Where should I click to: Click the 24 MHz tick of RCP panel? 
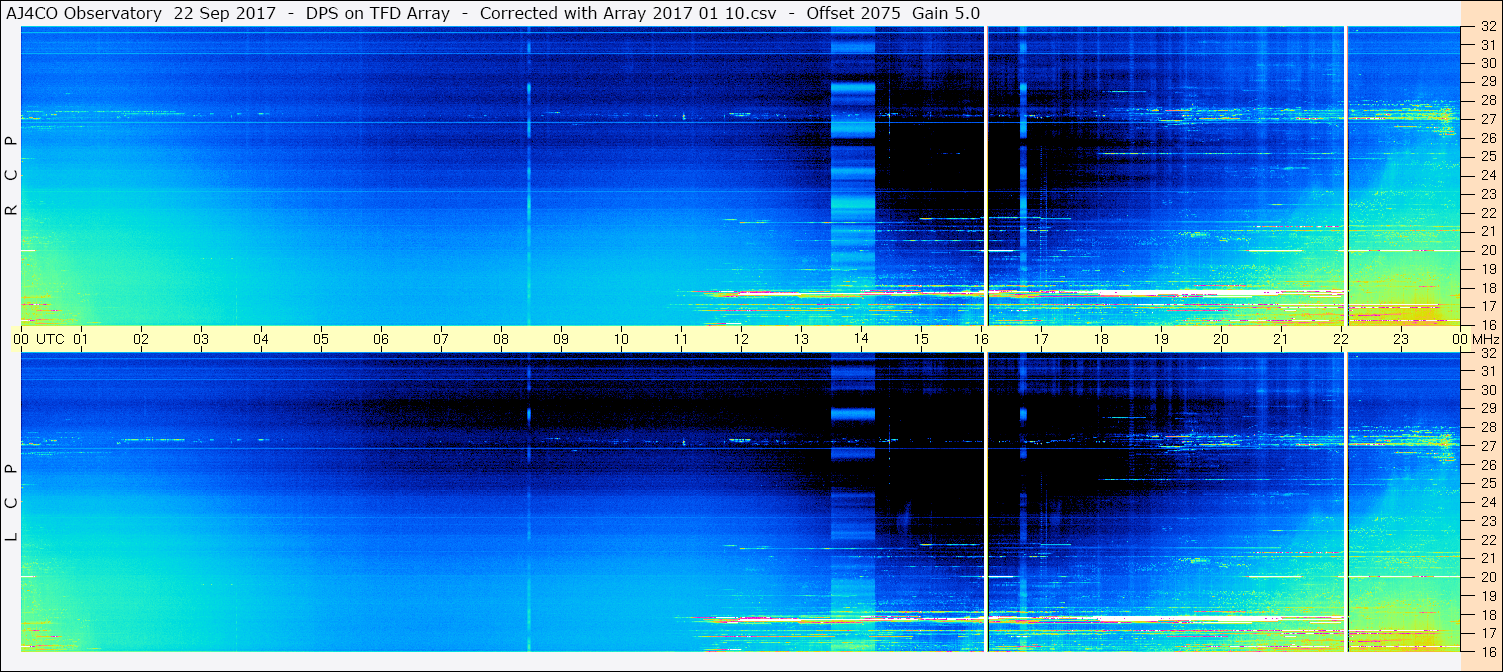click(1488, 175)
